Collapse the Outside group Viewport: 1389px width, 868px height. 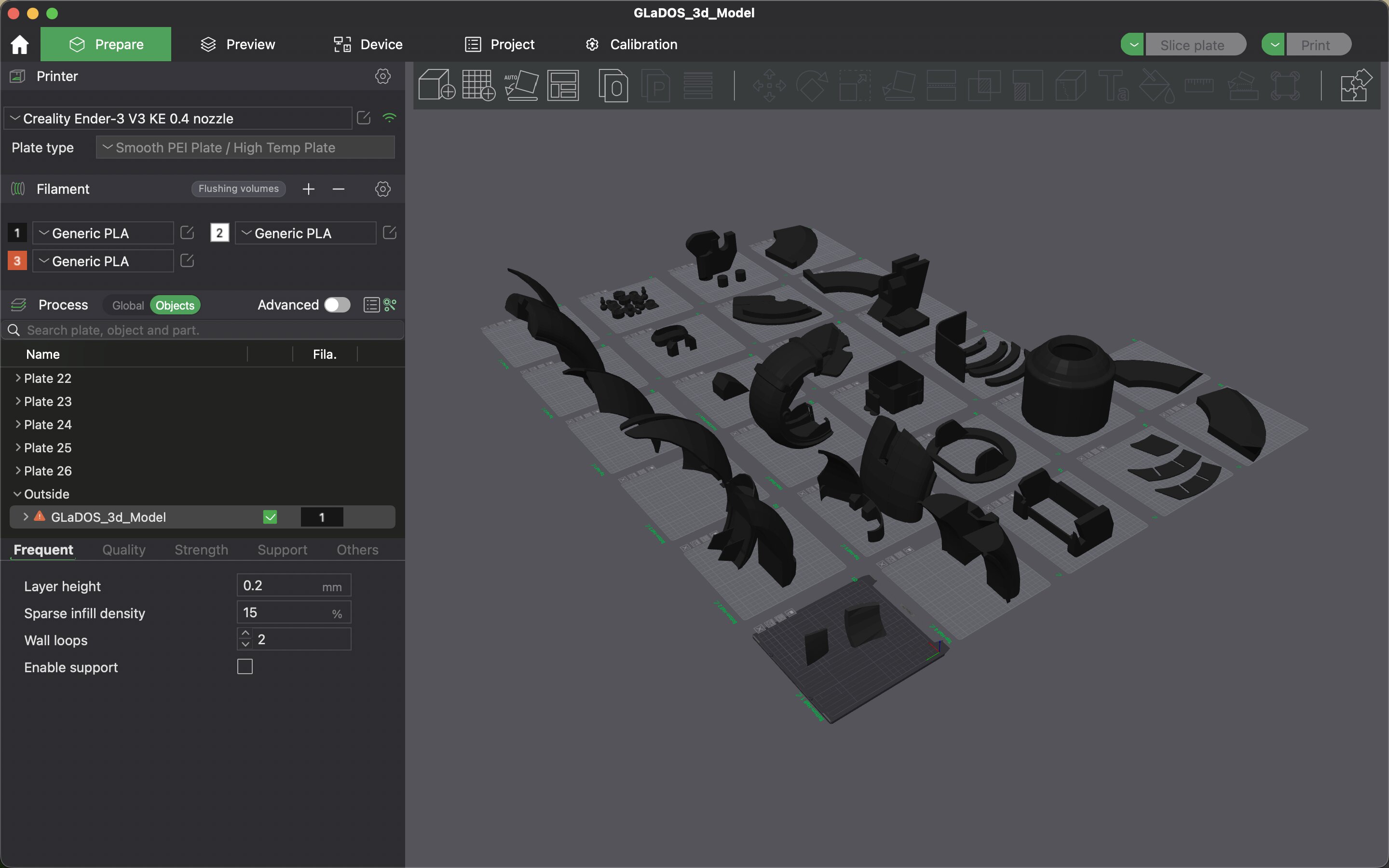point(17,494)
